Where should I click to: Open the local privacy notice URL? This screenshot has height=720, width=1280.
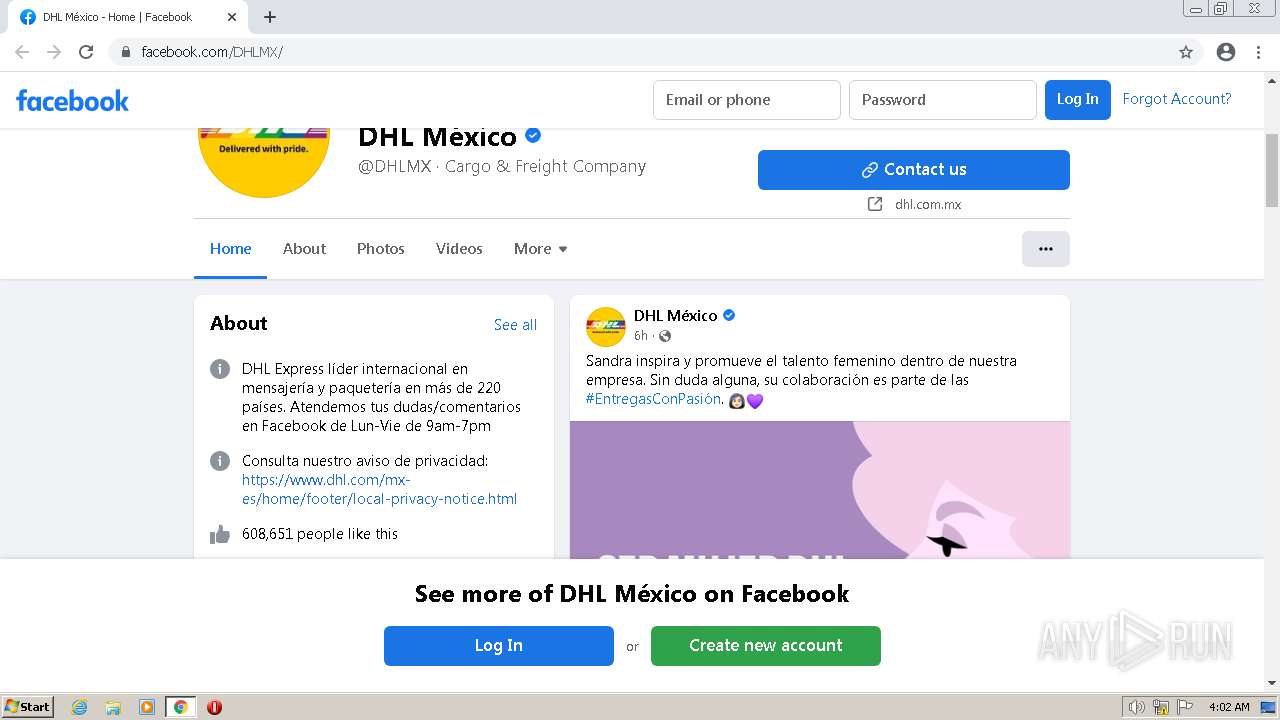[x=379, y=489]
